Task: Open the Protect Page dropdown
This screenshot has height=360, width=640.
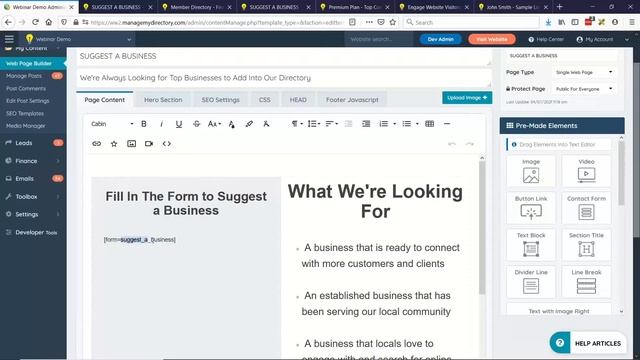Action: 584,89
